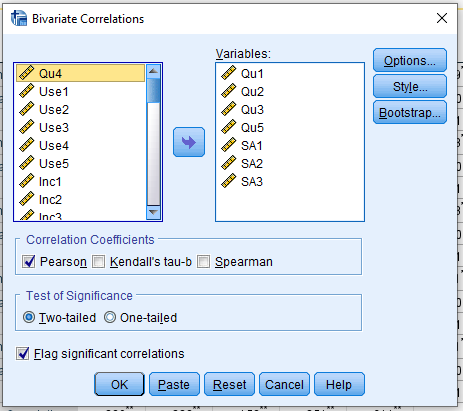The image size is (463, 411).
Task: Click the Bivariate Correlations title bar icon
Action: (x=19, y=18)
